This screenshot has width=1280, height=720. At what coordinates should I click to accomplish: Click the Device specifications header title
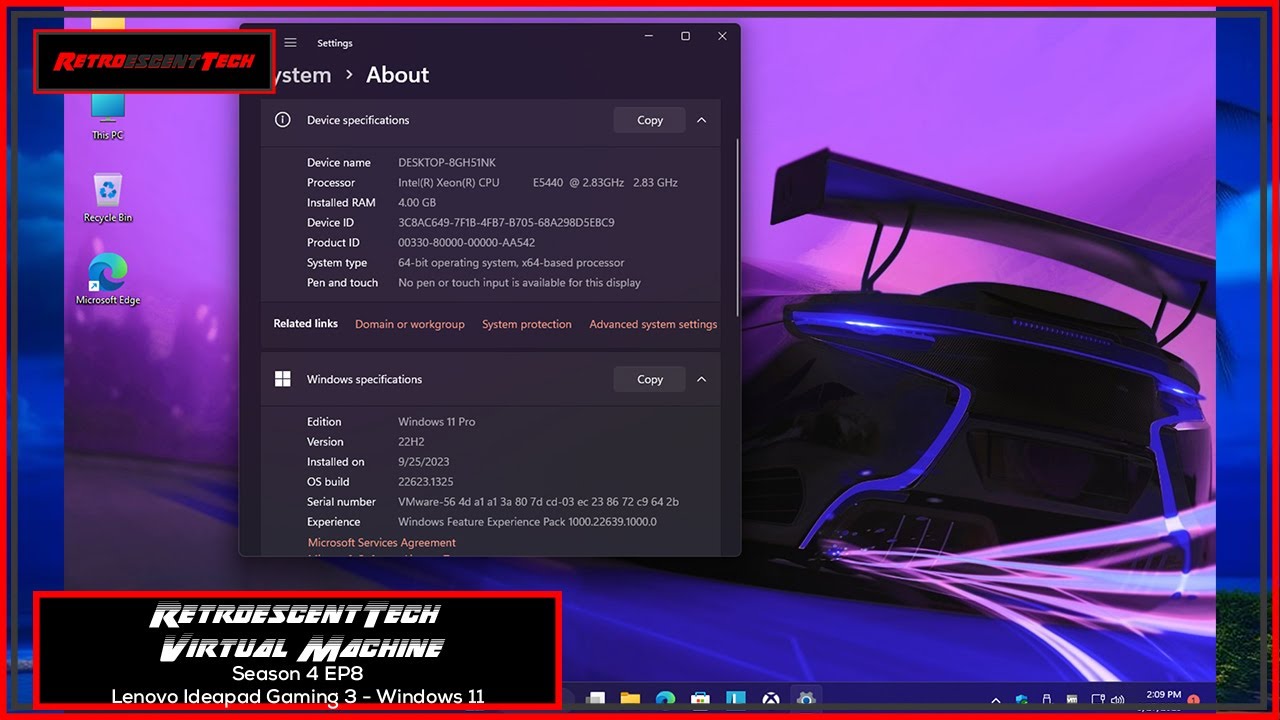pos(358,120)
